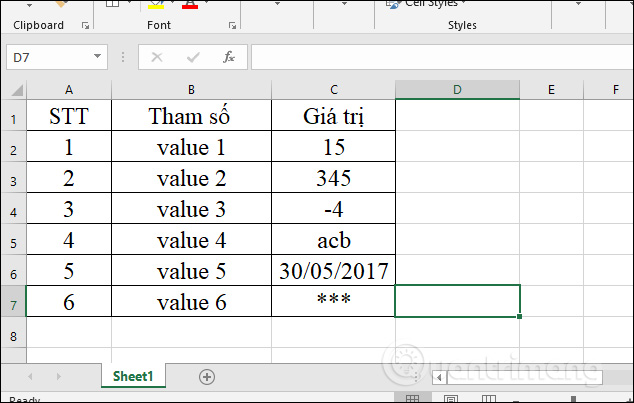634x403 pixels.
Task: Switch to Page Layout view icon
Action: 451,398
